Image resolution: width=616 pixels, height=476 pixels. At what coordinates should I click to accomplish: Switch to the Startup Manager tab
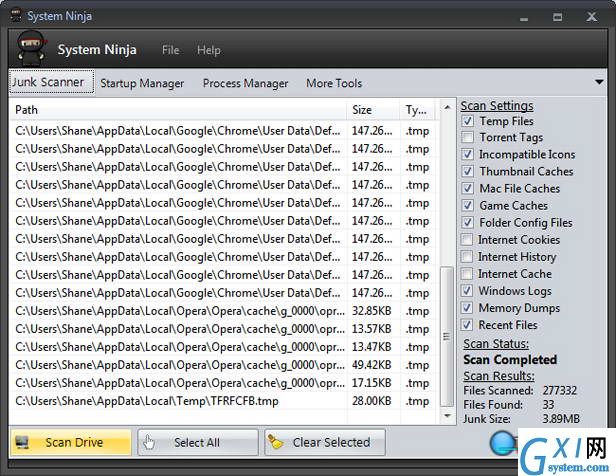[x=142, y=83]
